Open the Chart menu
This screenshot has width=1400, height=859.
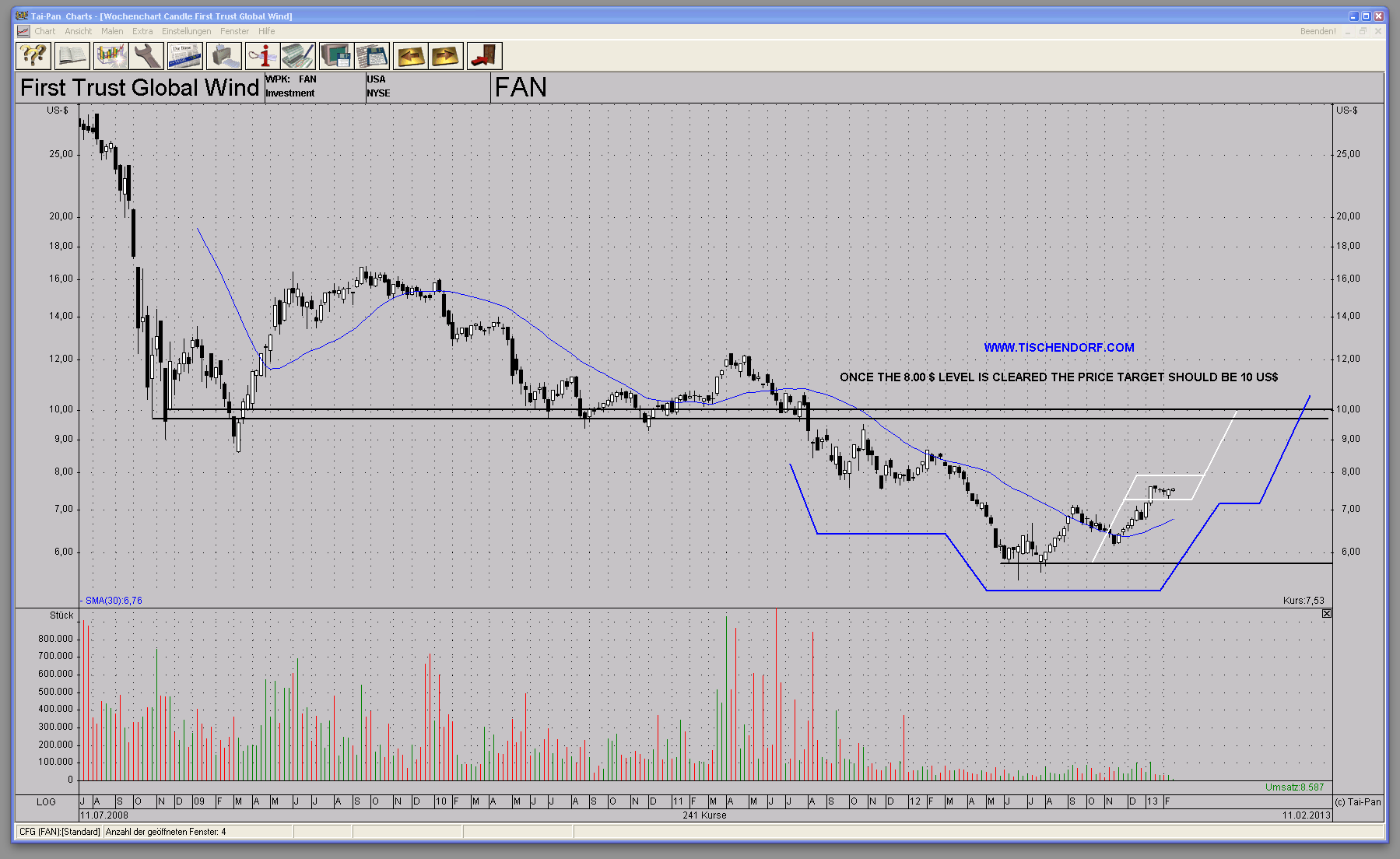coord(44,31)
